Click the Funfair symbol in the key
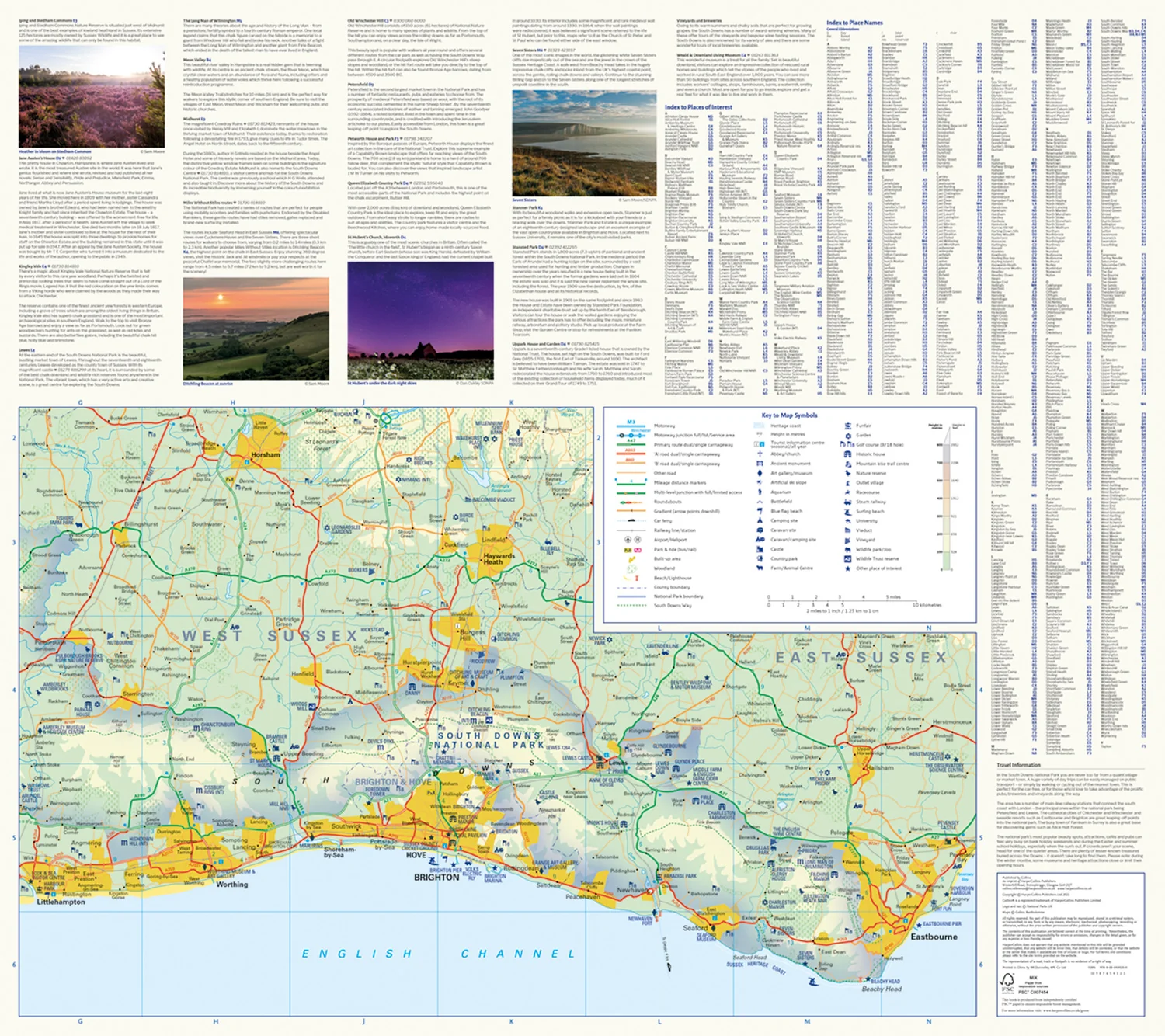 (847, 426)
